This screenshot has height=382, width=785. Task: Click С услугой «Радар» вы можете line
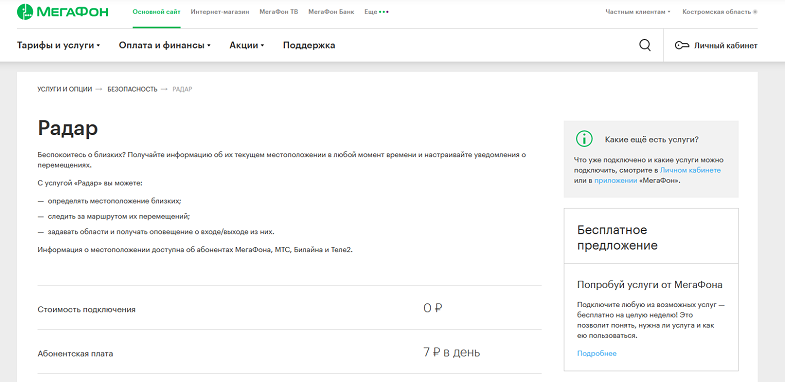pos(90,184)
